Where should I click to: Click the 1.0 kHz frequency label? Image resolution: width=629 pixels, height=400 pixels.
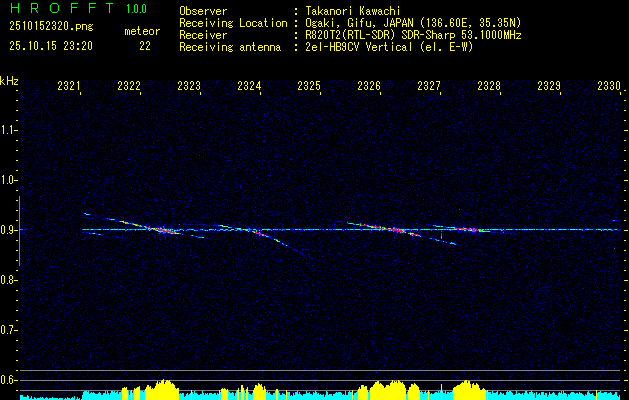7,180
